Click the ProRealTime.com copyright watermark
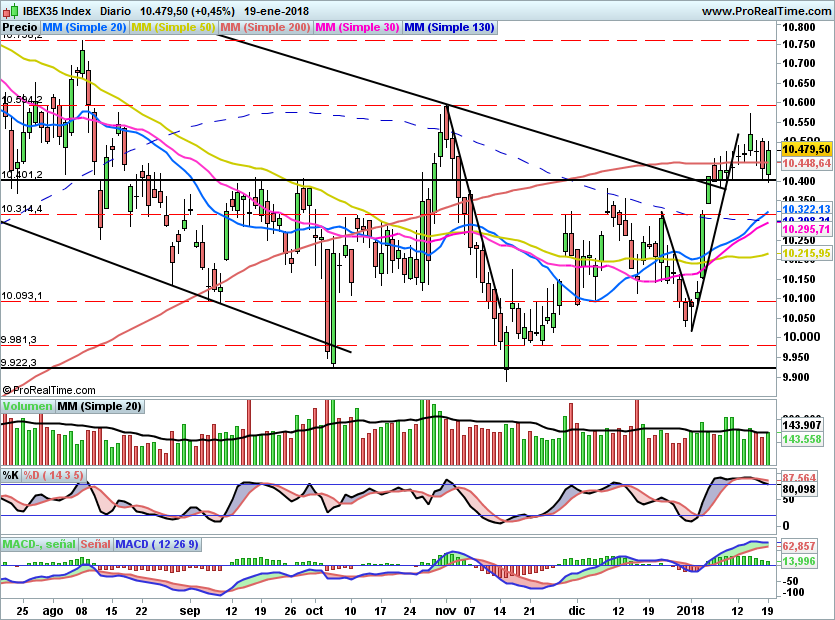 coord(48,390)
